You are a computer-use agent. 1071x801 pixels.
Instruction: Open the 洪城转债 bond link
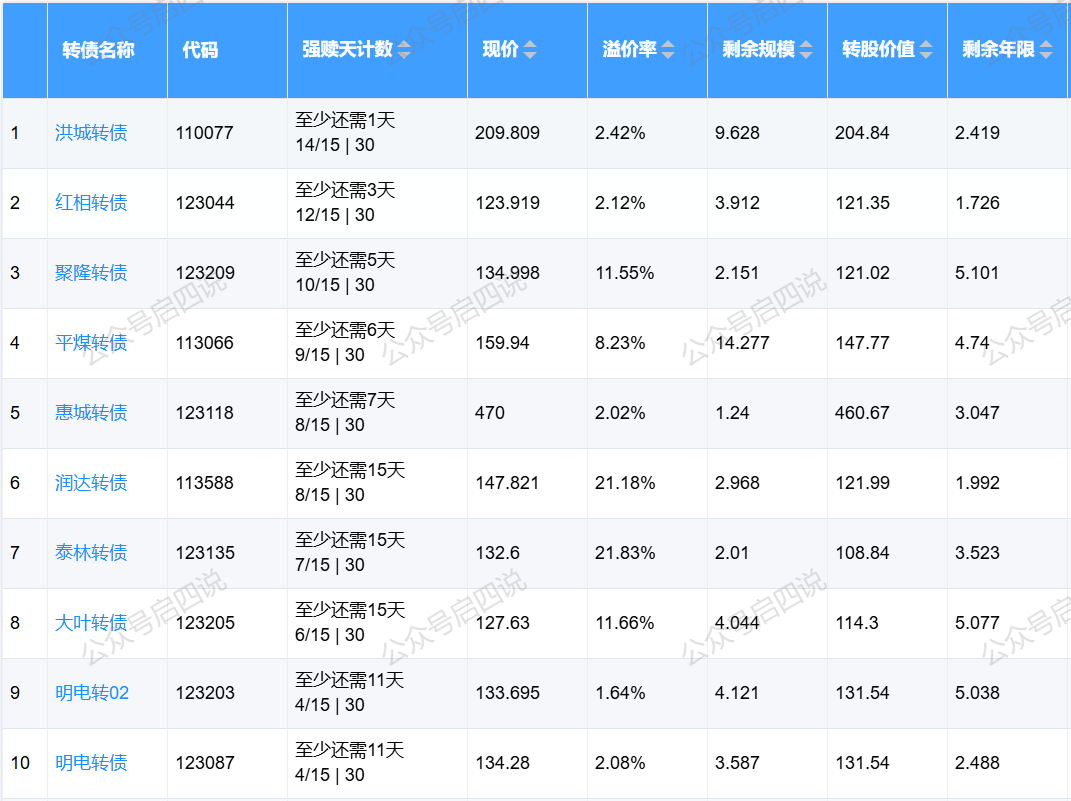(x=91, y=133)
